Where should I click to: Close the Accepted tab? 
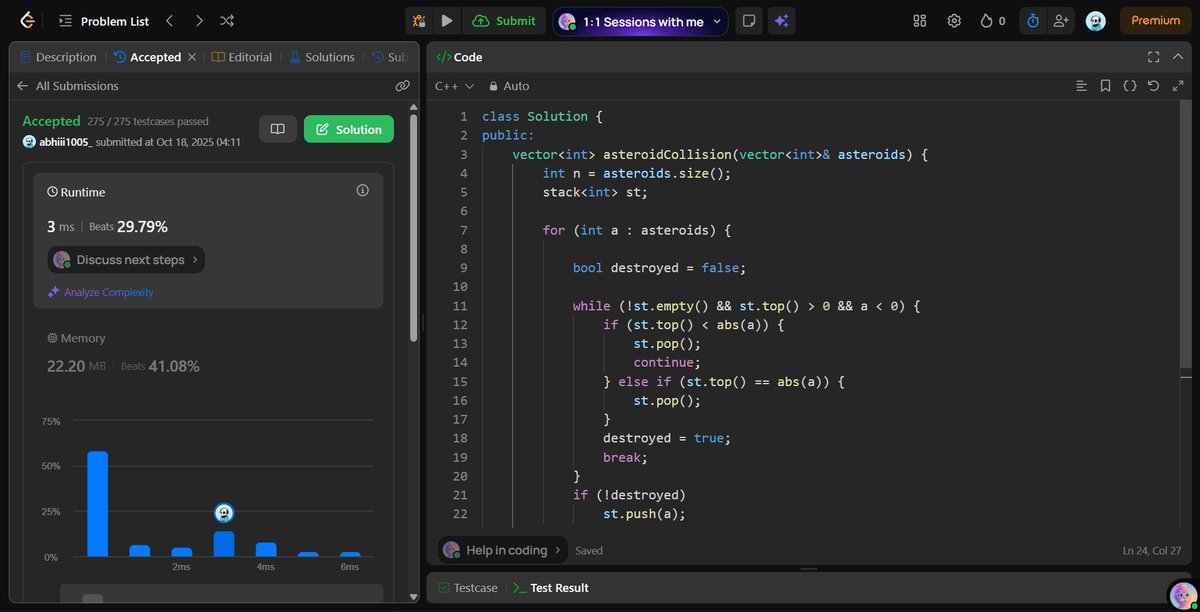tap(192, 57)
